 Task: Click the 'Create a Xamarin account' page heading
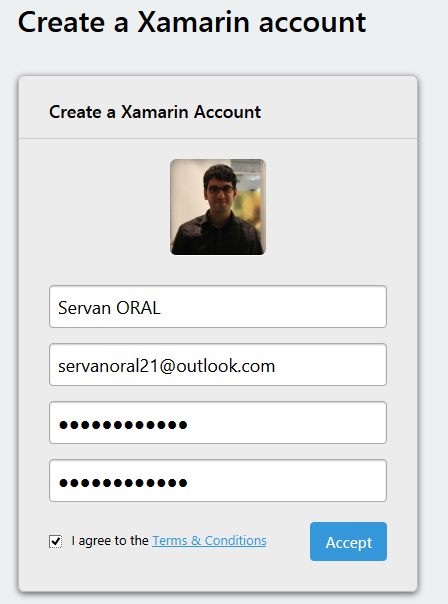click(x=192, y=22)
